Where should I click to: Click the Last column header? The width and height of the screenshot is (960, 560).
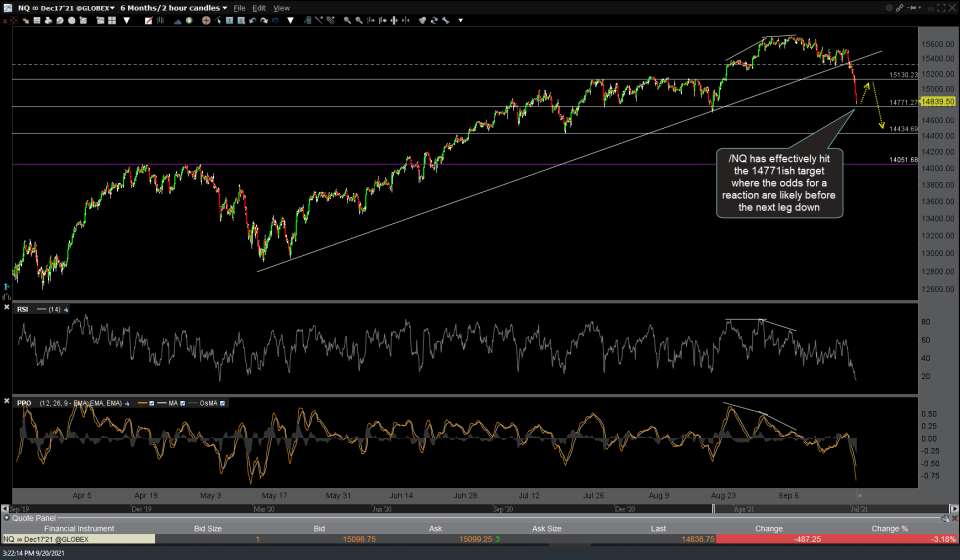click(x=658, y=529)
